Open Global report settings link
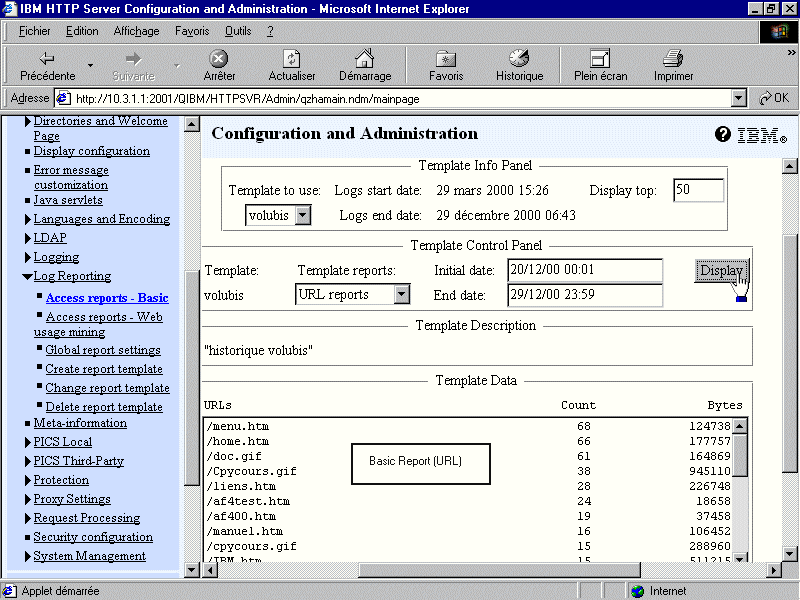The image size is (800, 600). [103, 350]
